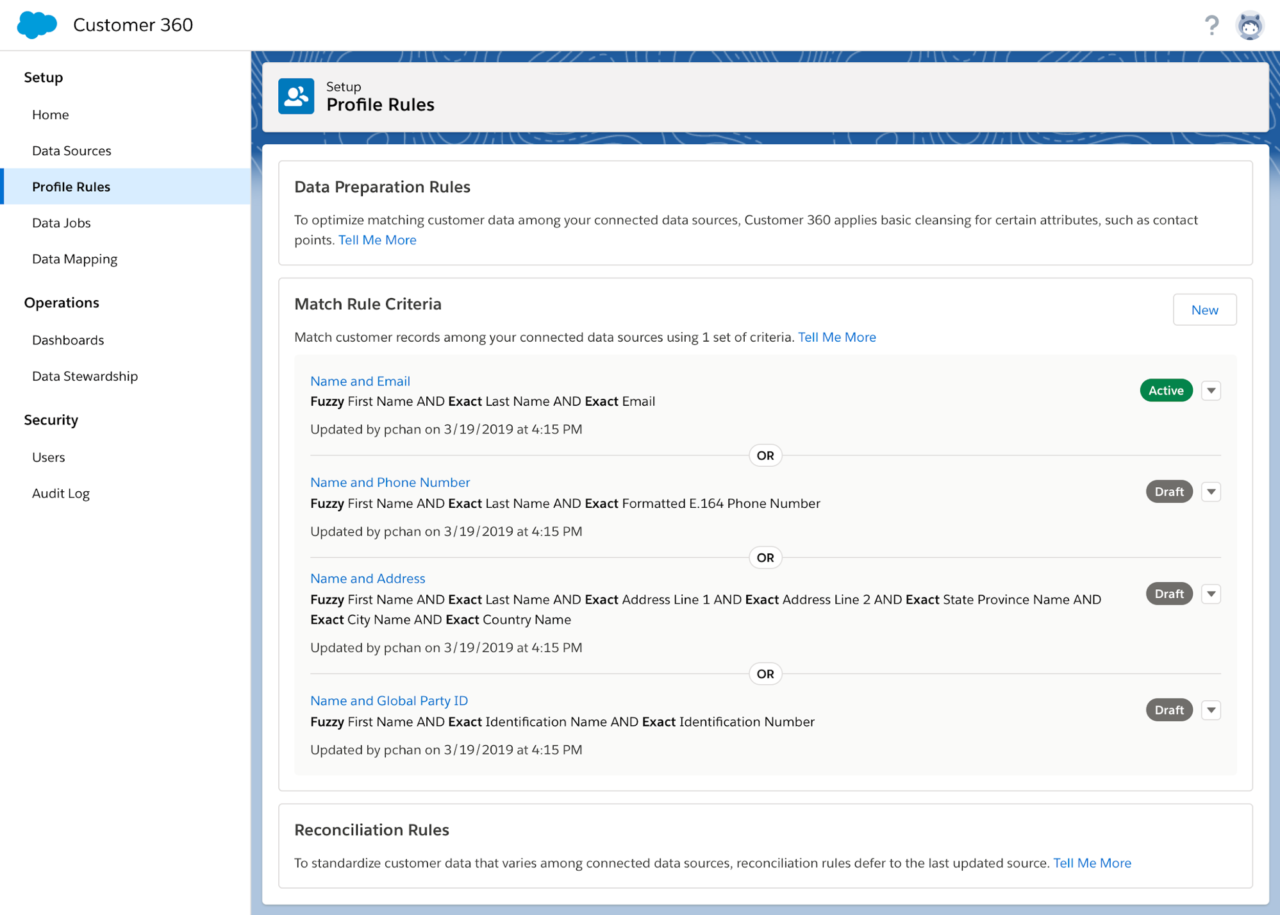Open the Name and Global Party ID link
Screen dimensions: 1280x915
[x=388, y=701]
